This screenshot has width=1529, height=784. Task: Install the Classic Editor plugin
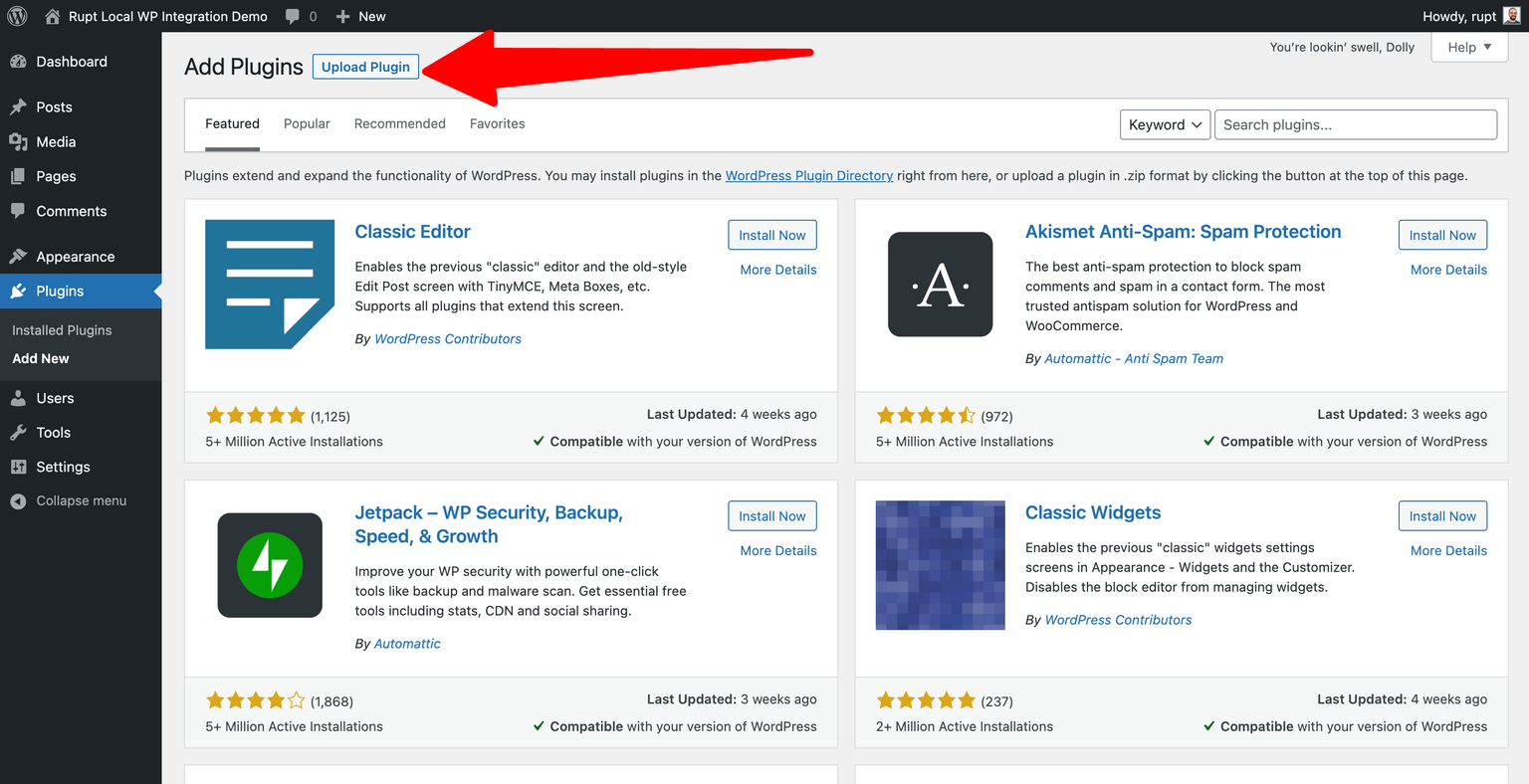tap(772, 235)
